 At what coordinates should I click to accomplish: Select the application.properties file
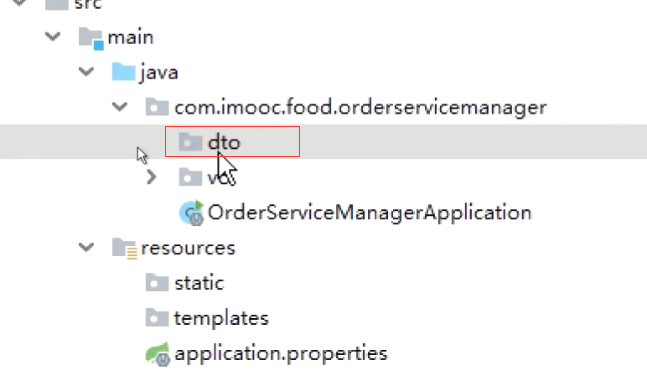(x=281, y=354)
